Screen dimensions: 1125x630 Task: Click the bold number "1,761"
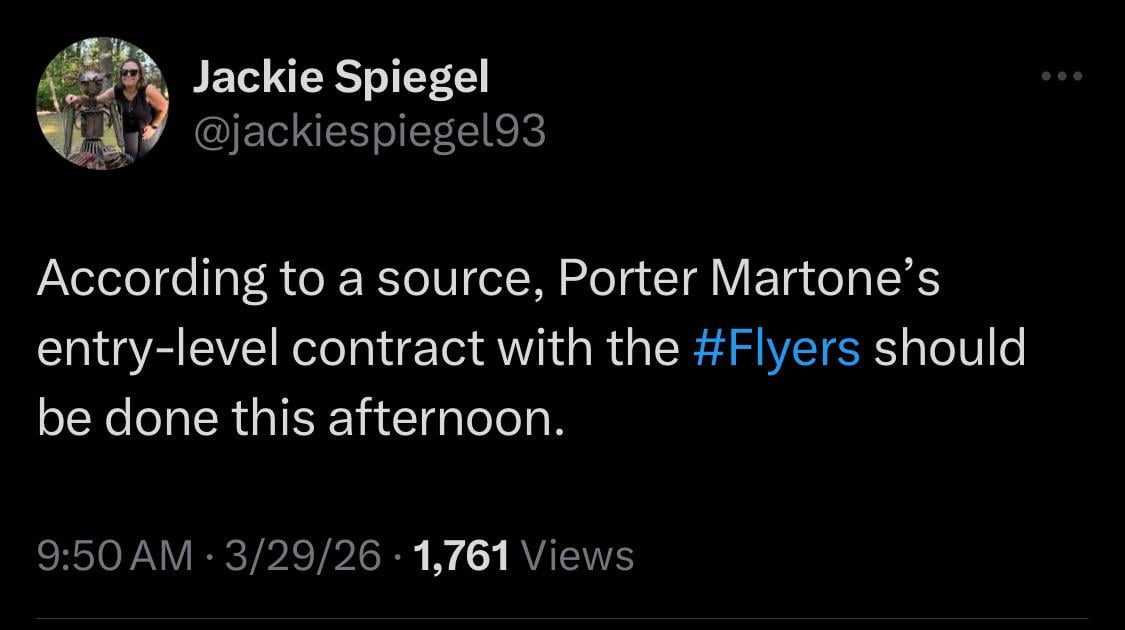(x=460, y=555)
